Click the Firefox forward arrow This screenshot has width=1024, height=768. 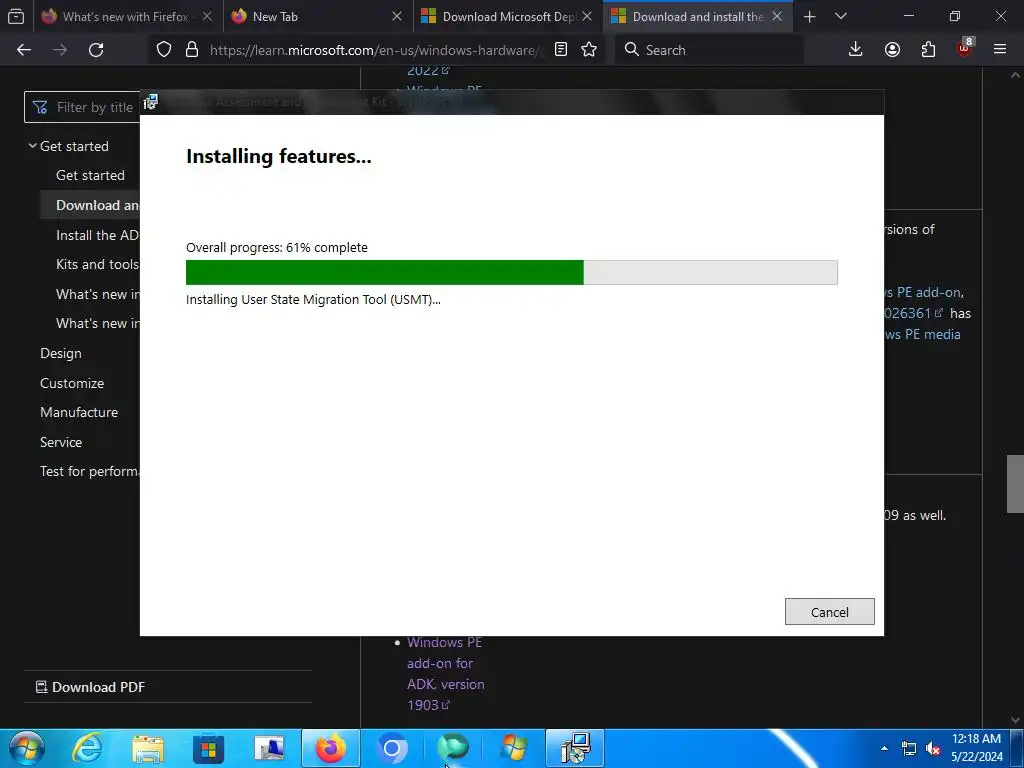point(60,50)
